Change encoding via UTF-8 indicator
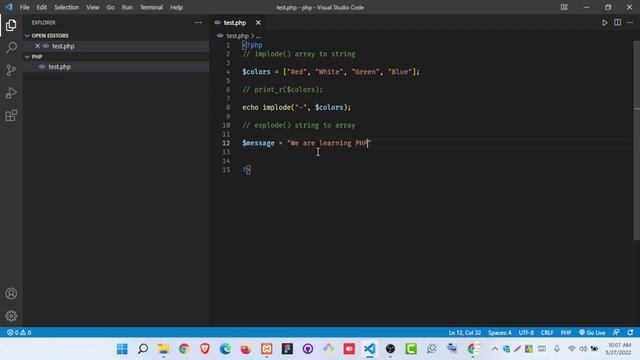Screen dimensions: 640x360 (x=526, y=333)
